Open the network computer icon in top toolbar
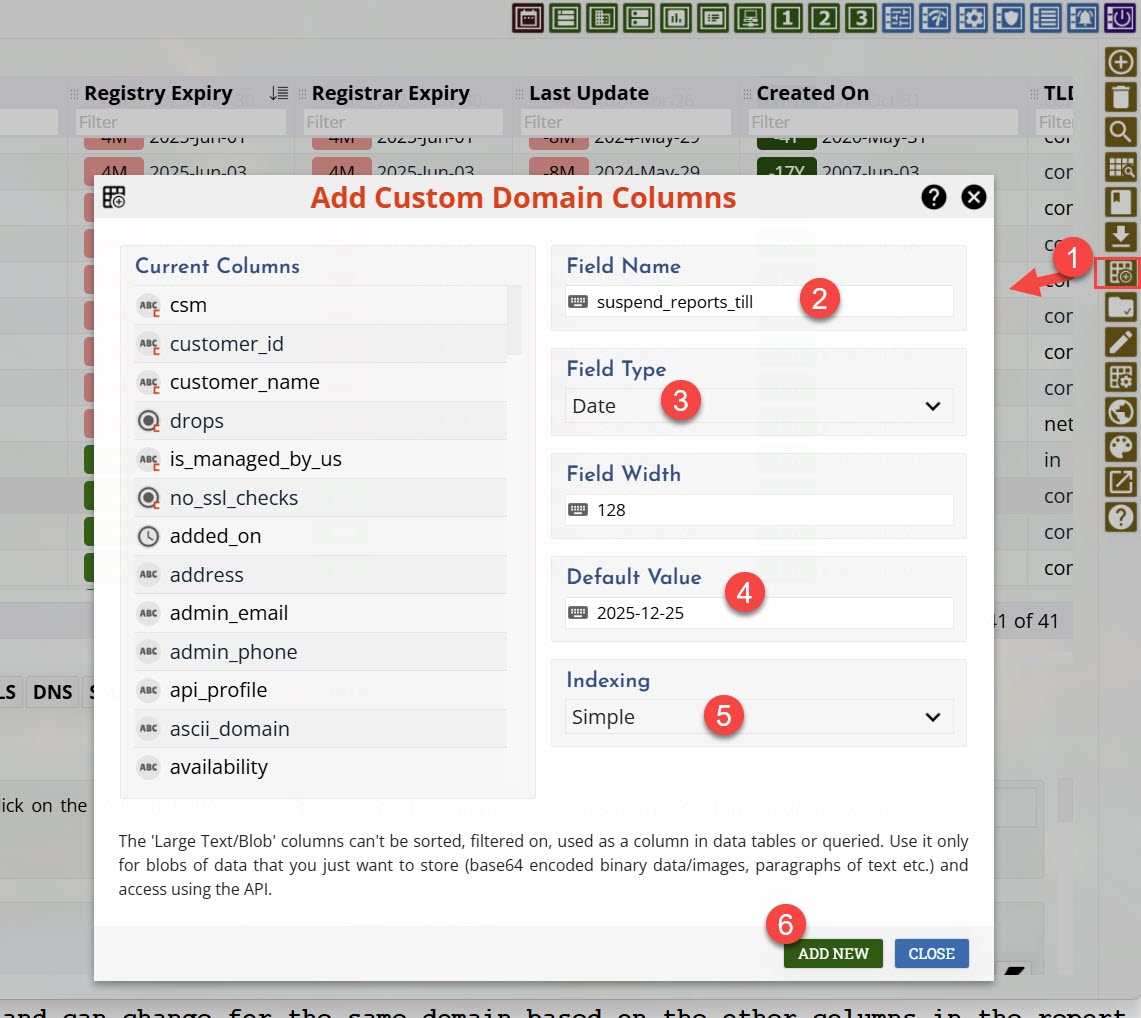This screenshot has height=1018, width=1141. [x=750, y=18]
